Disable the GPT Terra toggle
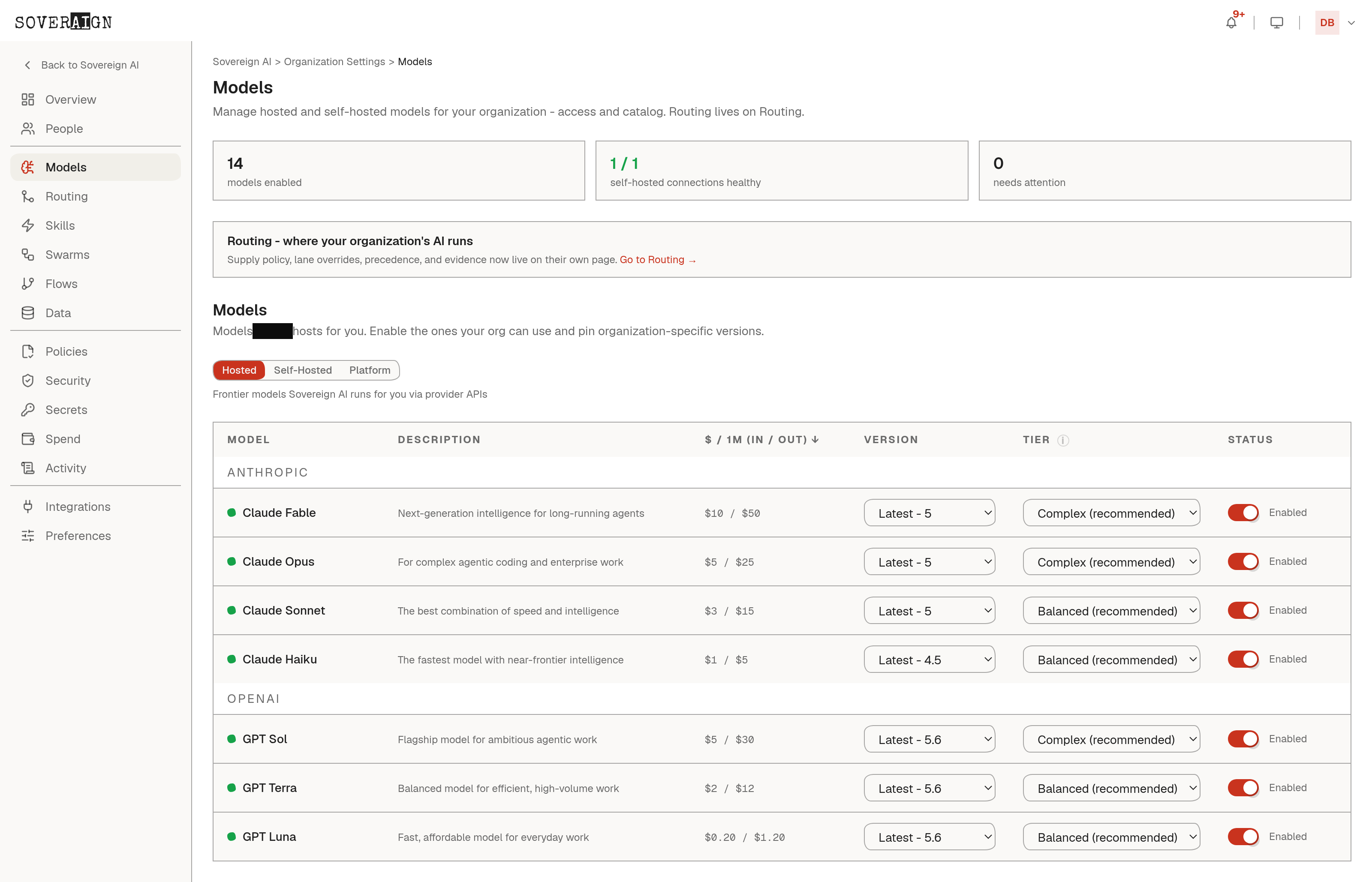Image resolution: width=1372 pixels, height=882 pixels. [1243, 788]
